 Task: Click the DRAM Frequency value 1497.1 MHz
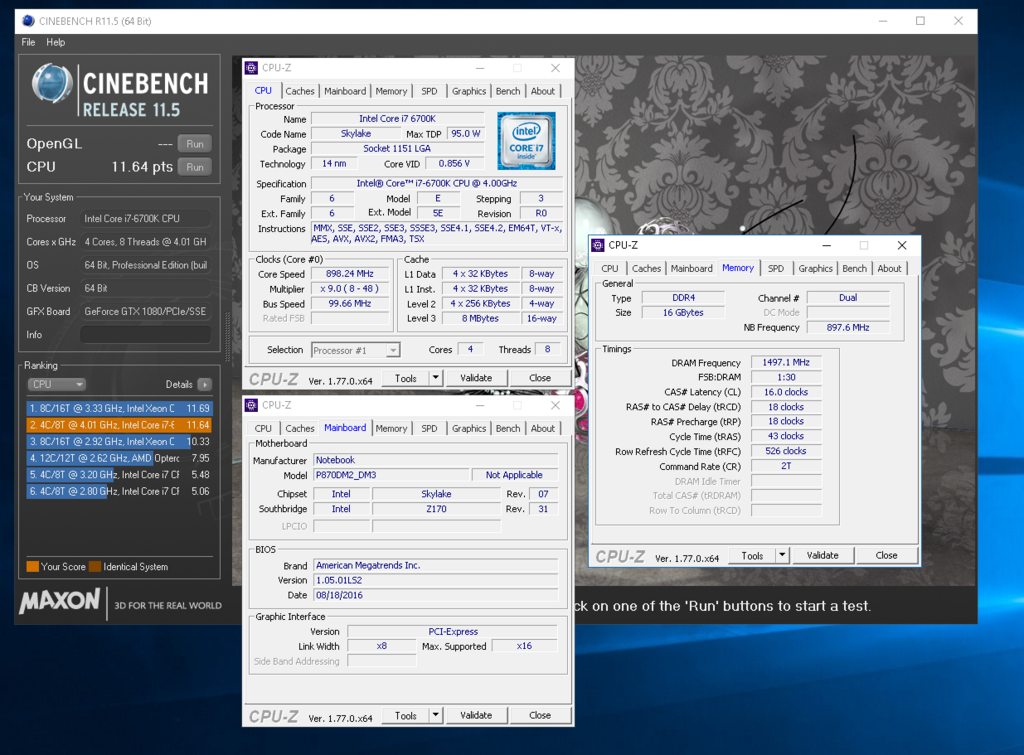tap(786, 362)
